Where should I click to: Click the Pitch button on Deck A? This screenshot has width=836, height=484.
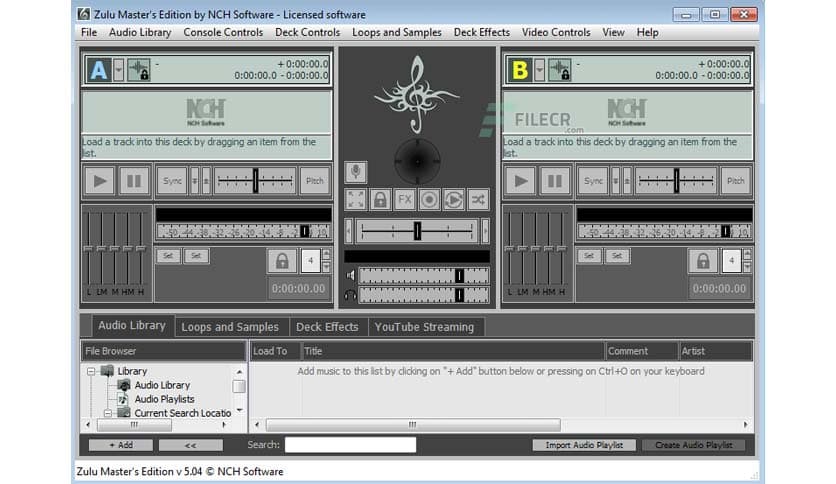tap(315, 181)
